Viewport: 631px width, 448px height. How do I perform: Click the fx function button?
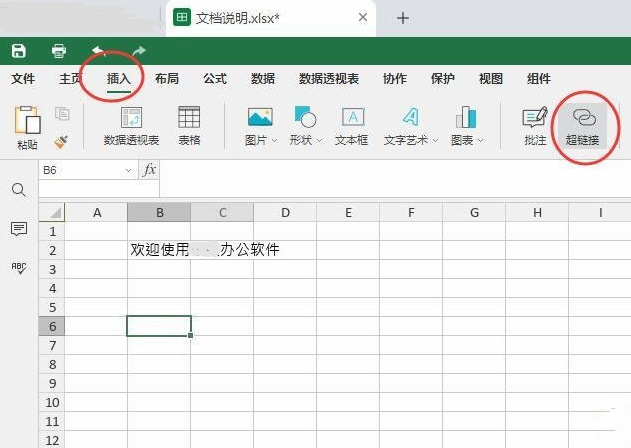coord(149,170)
